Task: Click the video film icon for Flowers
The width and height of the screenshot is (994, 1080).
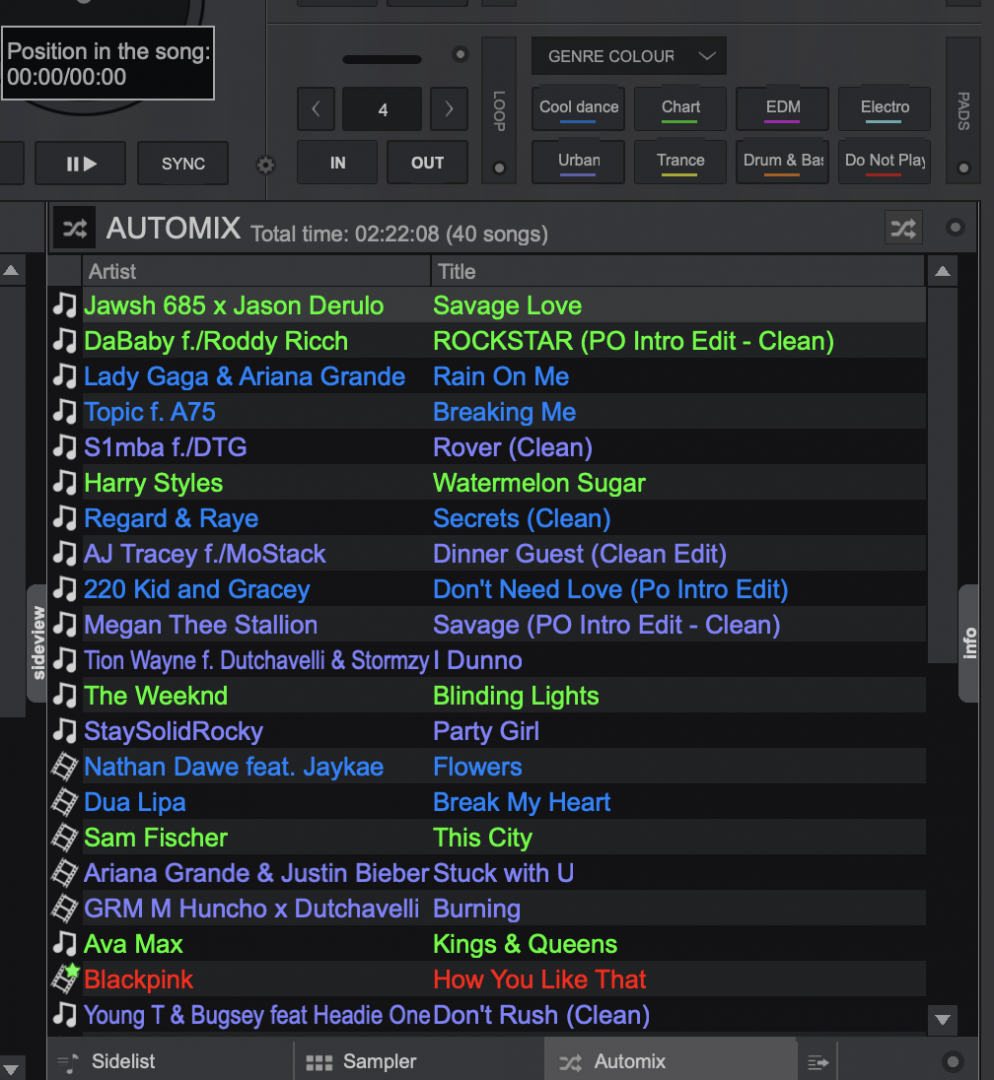Action: click(x=65, y=767)
